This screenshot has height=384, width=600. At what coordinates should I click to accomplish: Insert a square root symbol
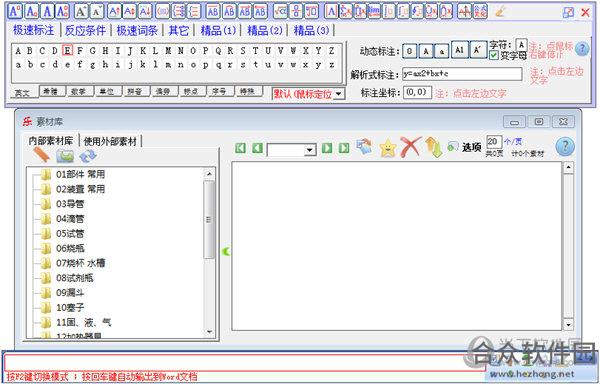click(280, 11)
